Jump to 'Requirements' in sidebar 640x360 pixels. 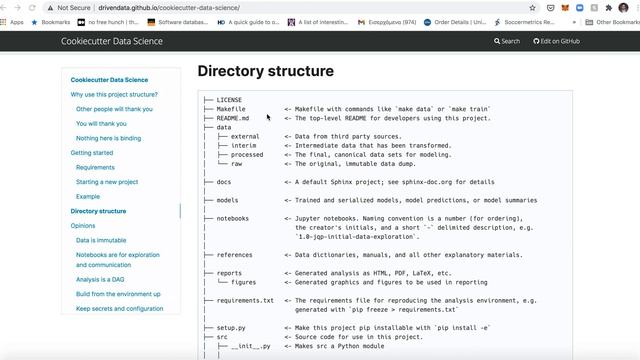pos(95,167)
